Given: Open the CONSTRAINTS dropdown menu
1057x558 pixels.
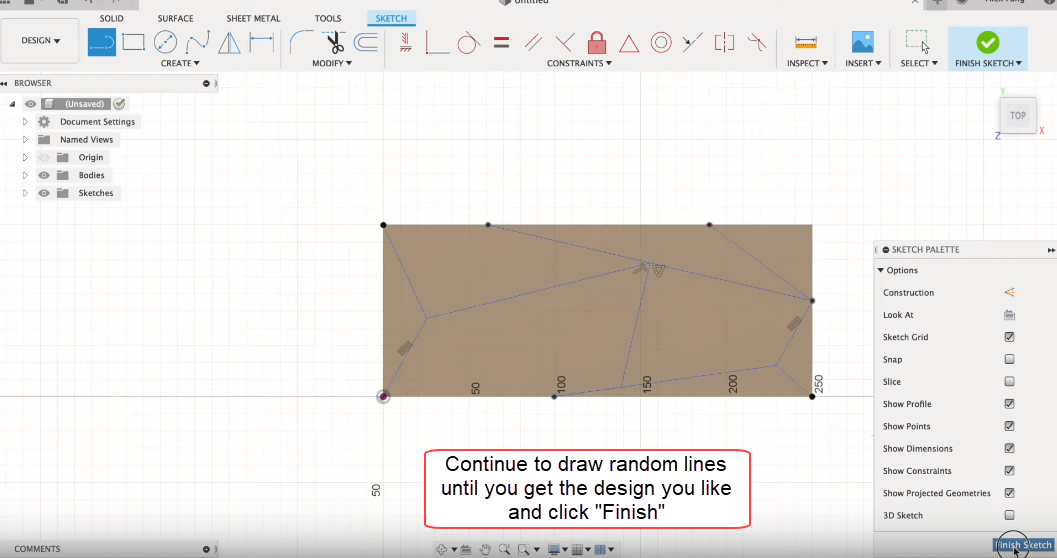Looking at the screenshot, I should (x=579, y=63).
